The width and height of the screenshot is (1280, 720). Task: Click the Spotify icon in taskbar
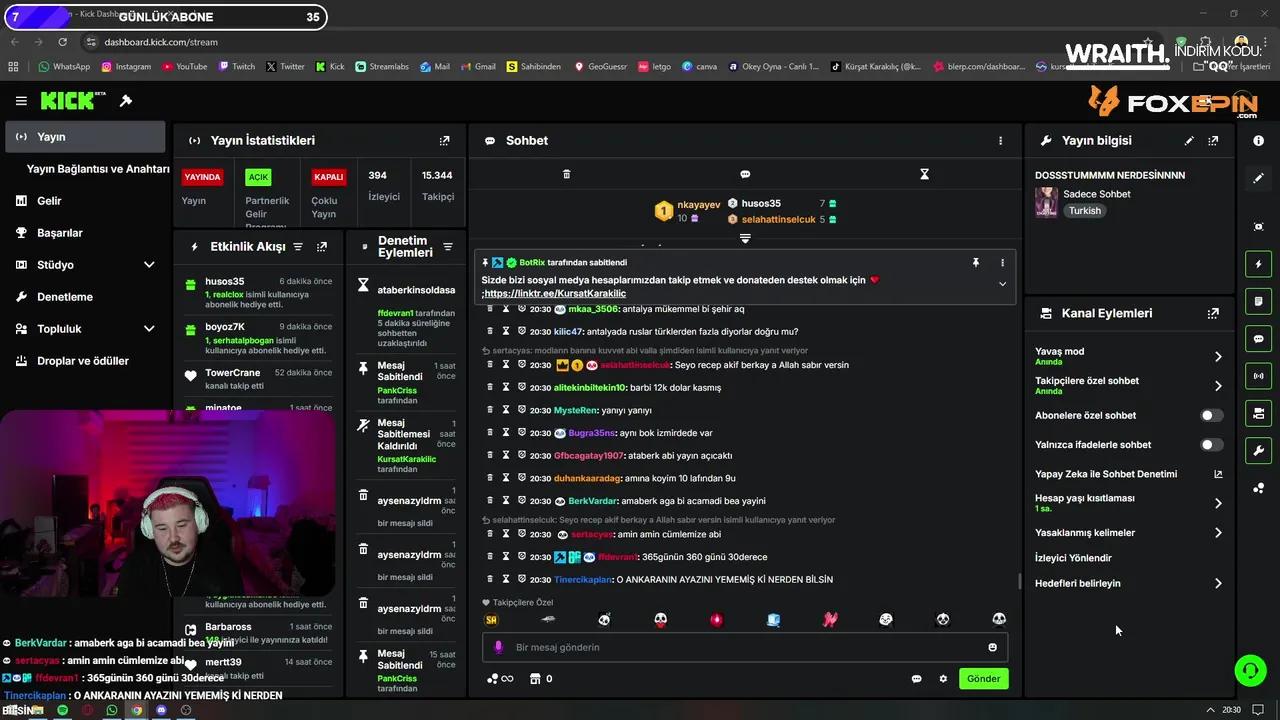pyautogui.click(x=62, y=710)
